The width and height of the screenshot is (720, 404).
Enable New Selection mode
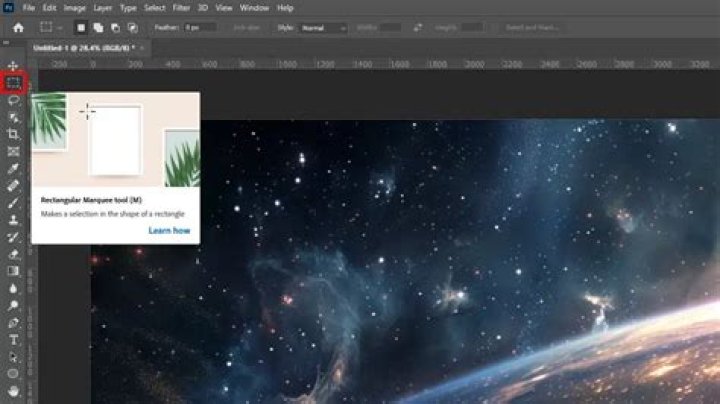(x=82, y=28)
